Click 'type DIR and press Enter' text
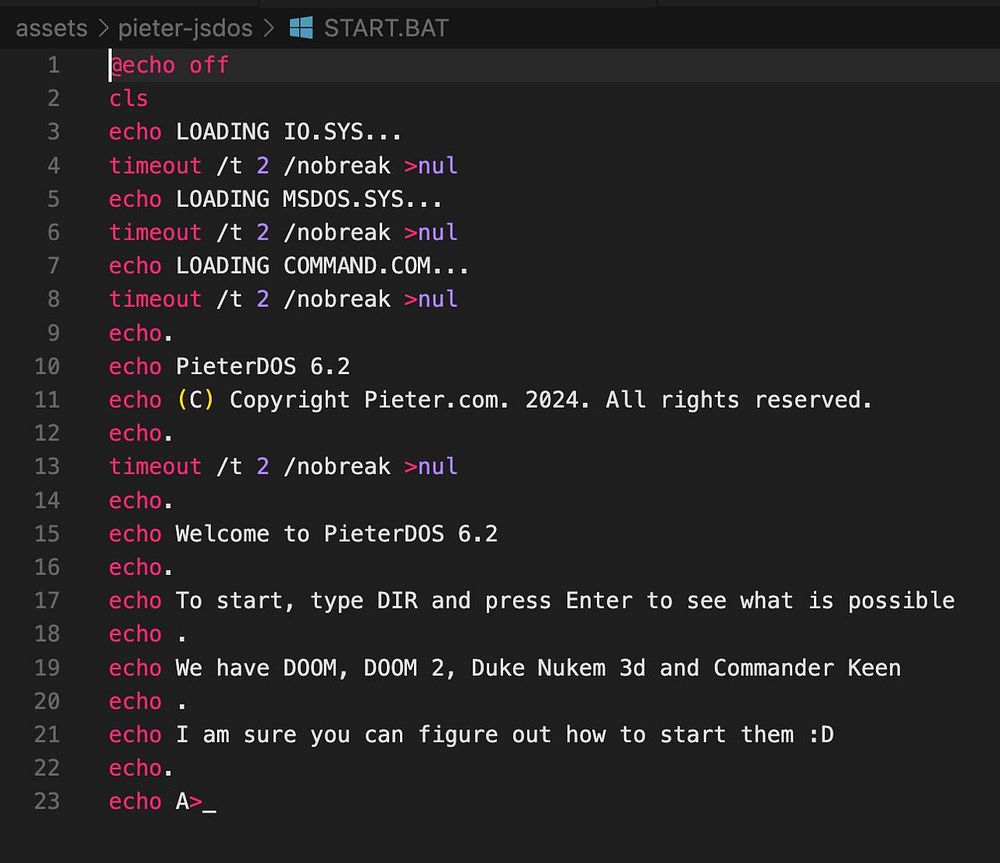This screenshot has height=863, width=1000. [x=471, y=600]
